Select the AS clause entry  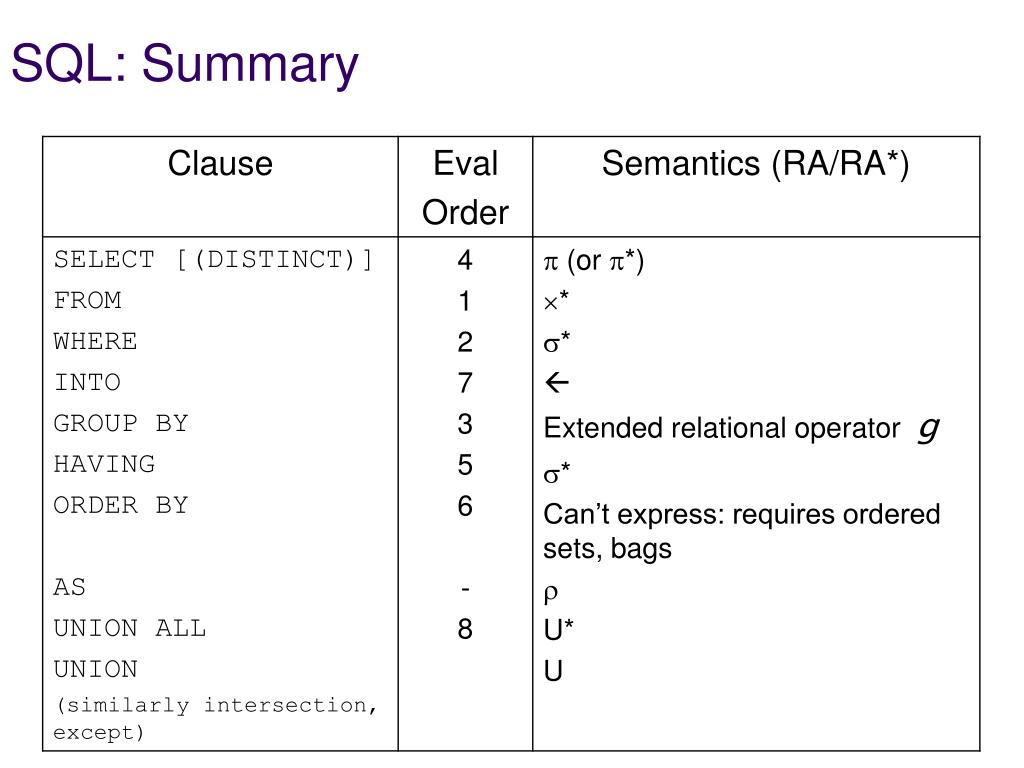click(x=70, y=587)
